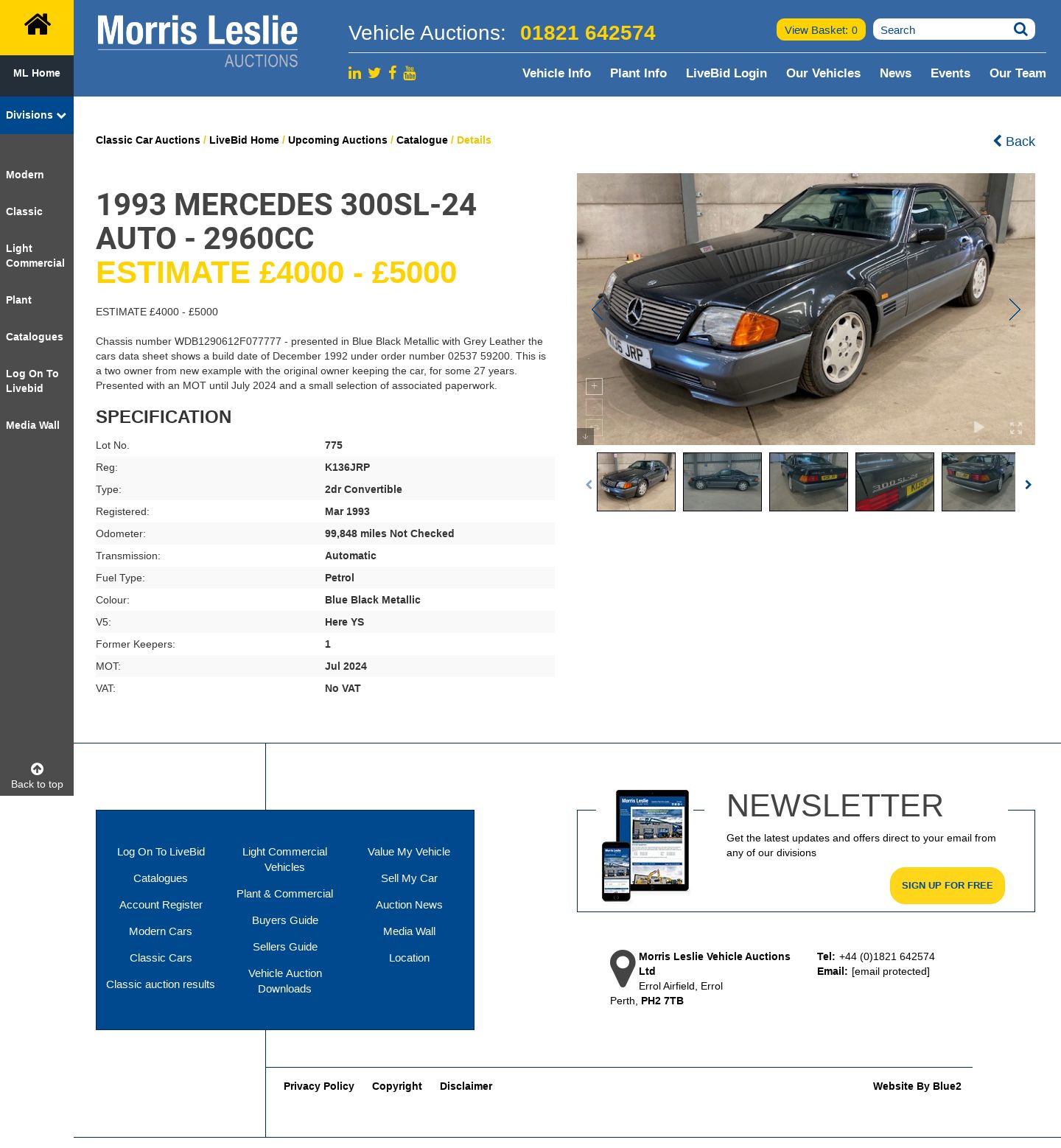Open Vehicle Auction Downloads link
The height and width of the screenshot is (1148, 1061).
click(285, 981)
